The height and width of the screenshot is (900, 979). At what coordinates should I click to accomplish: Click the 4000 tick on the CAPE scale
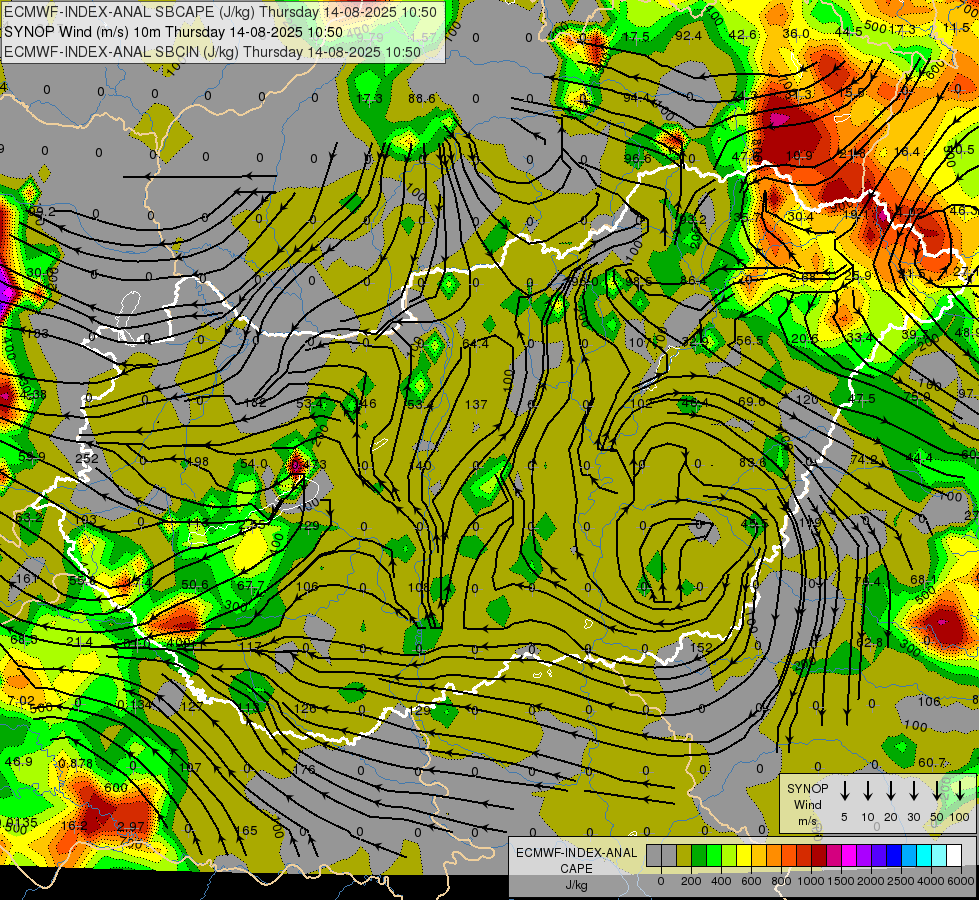click(931, 881)
